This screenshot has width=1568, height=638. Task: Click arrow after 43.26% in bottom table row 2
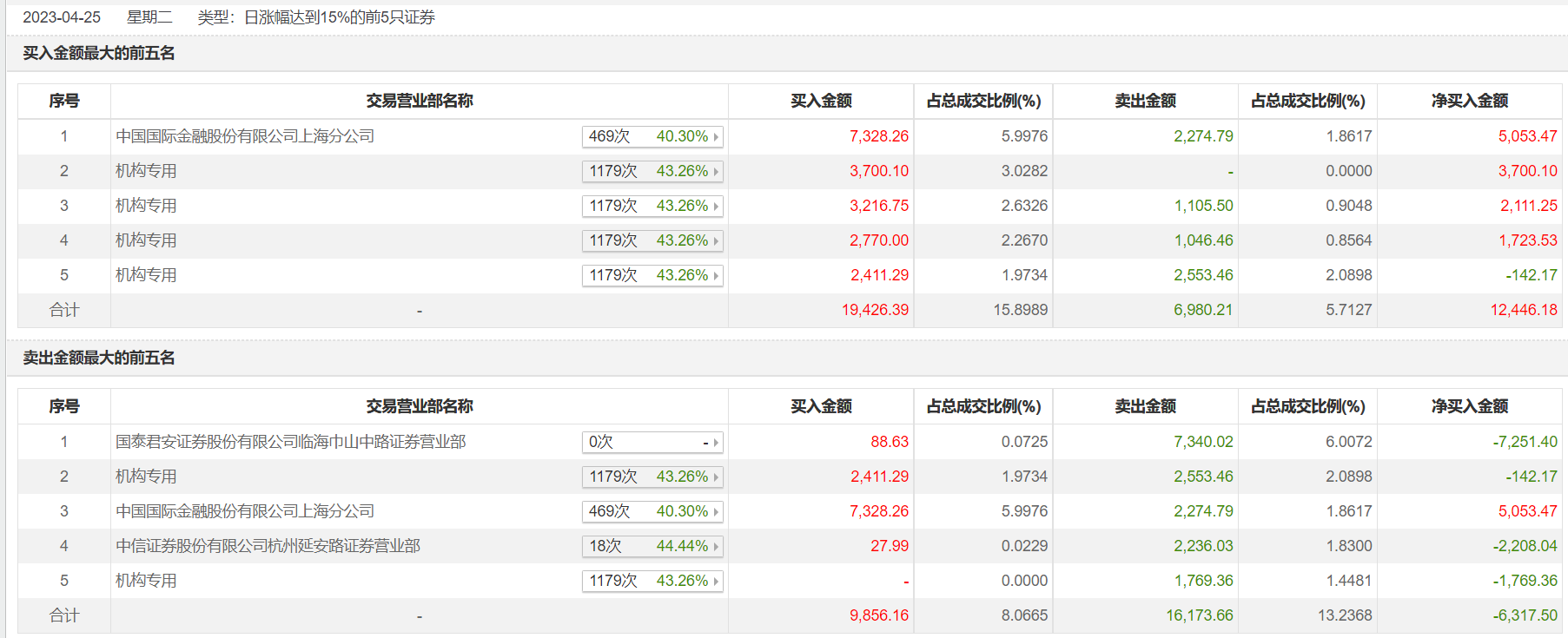click(716, 477)
